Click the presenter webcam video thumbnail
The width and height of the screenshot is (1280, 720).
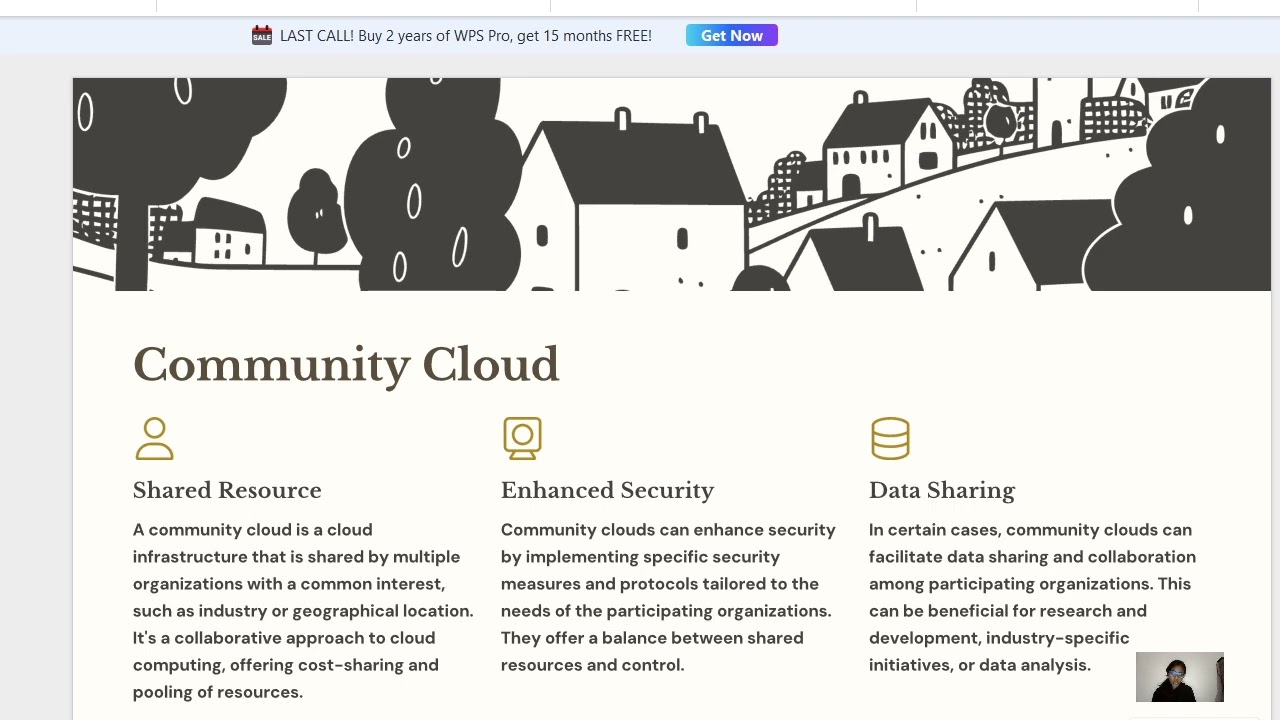(x=1180, y=677)
